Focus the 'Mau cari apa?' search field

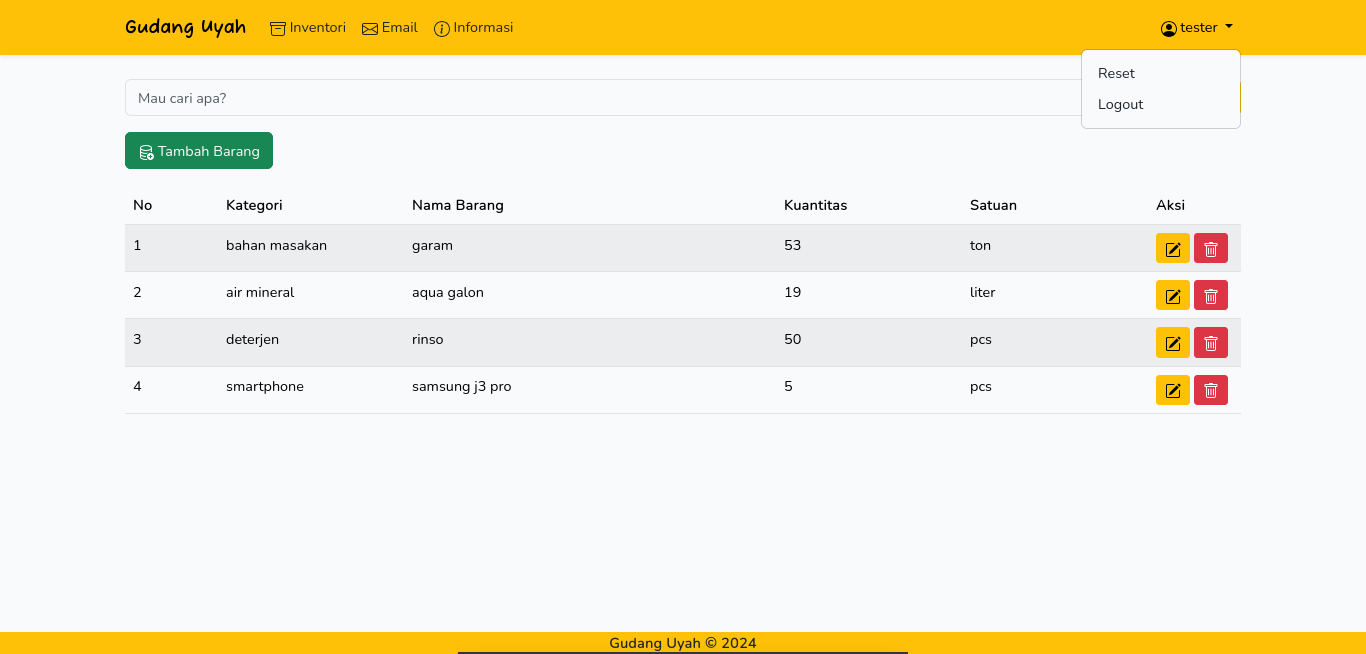click(600, 98)
